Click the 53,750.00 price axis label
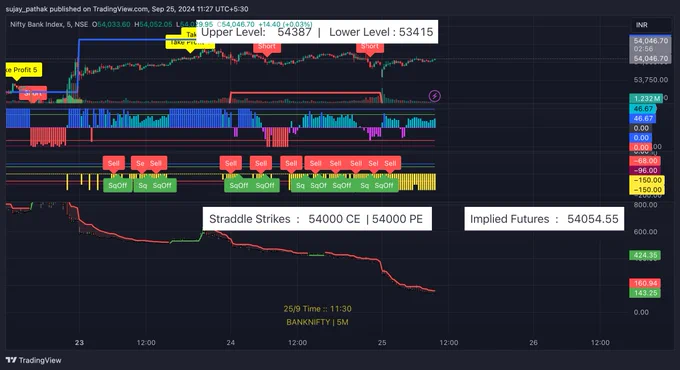This screenshot has width=680, height=370. pyautogui.click(x=651, y=80)
